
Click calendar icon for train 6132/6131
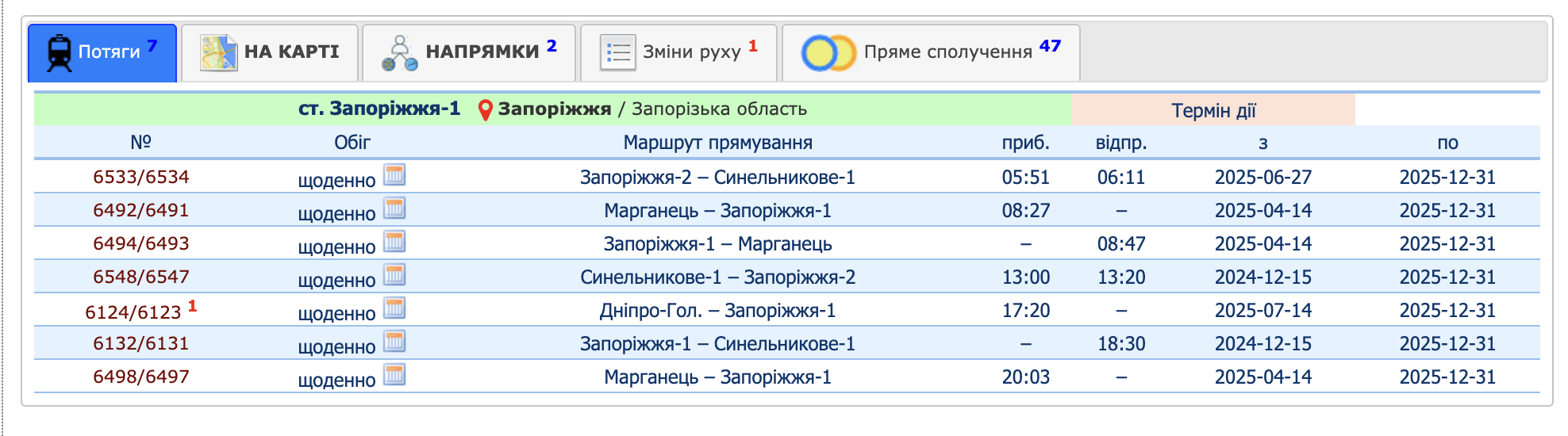[394, 342]
